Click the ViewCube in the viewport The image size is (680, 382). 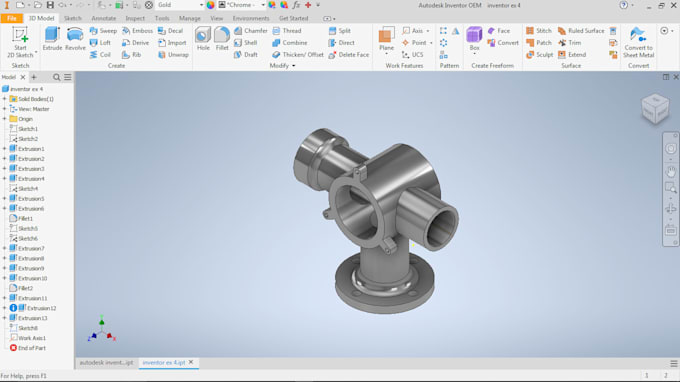coord(655,108)
